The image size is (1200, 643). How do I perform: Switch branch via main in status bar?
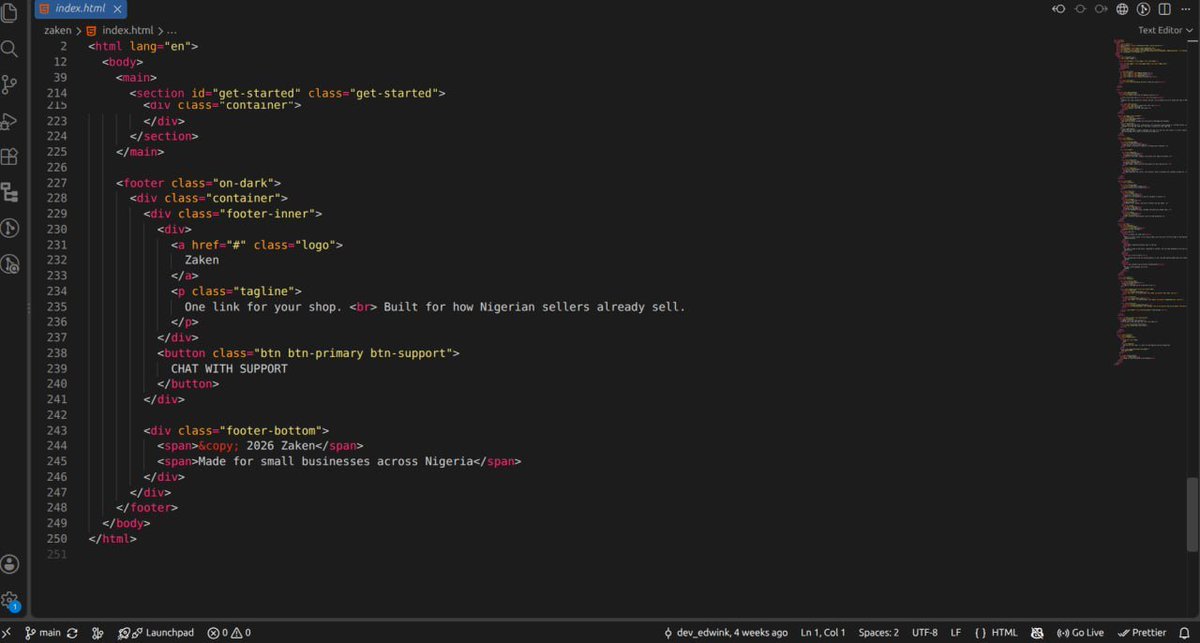coord(43,632)
